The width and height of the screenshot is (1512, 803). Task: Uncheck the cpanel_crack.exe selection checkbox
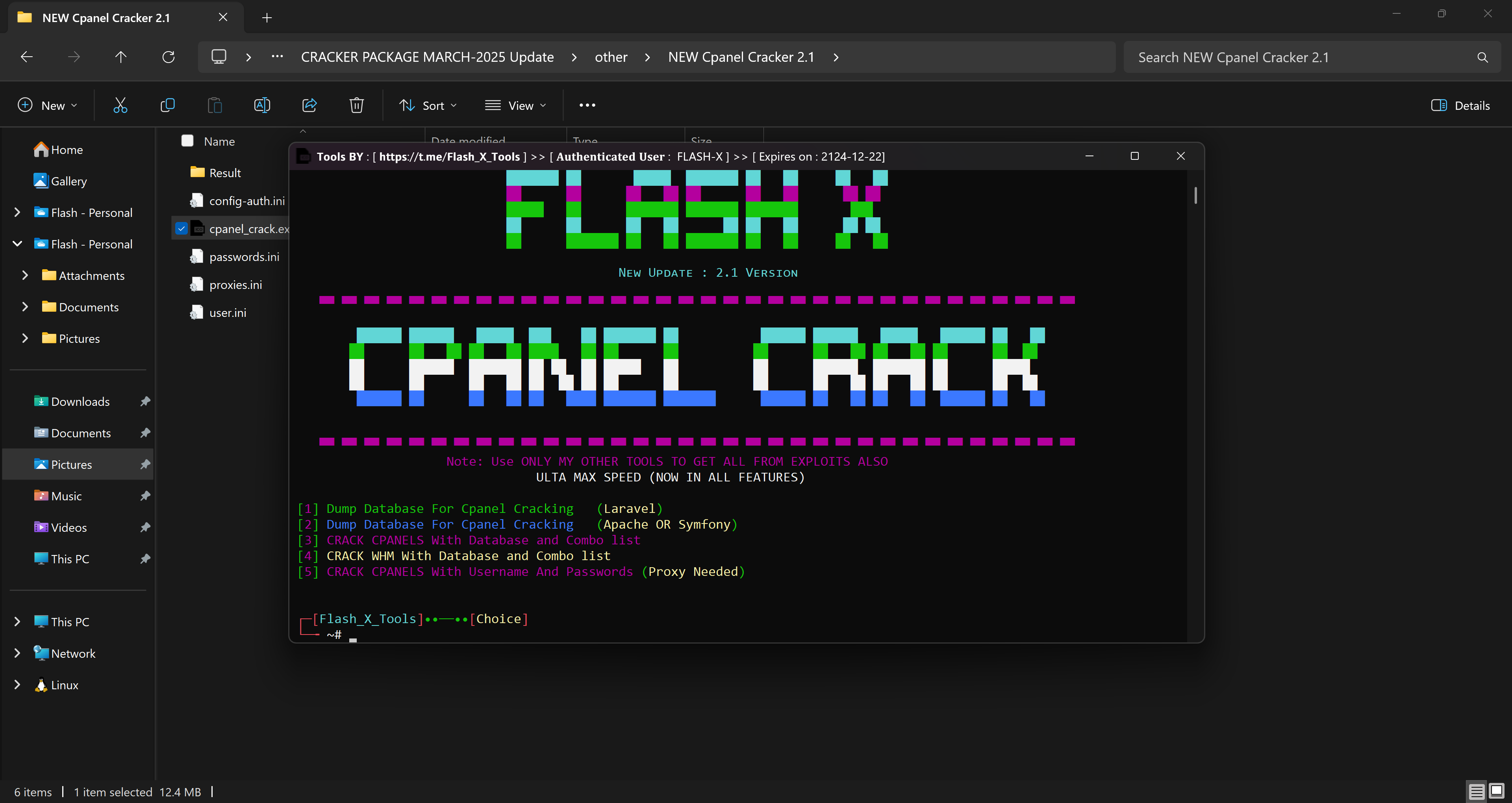182,228
